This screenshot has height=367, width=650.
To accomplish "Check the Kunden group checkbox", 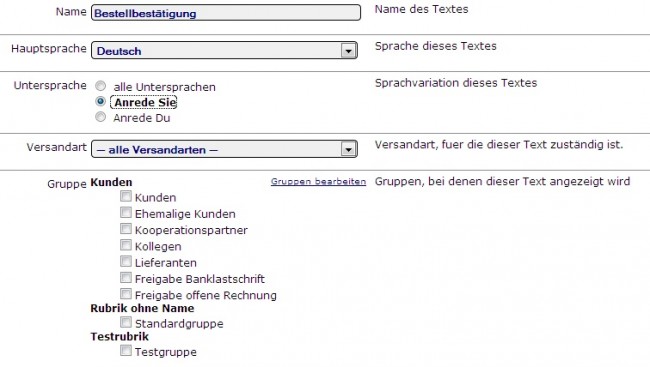I will 126,196.
